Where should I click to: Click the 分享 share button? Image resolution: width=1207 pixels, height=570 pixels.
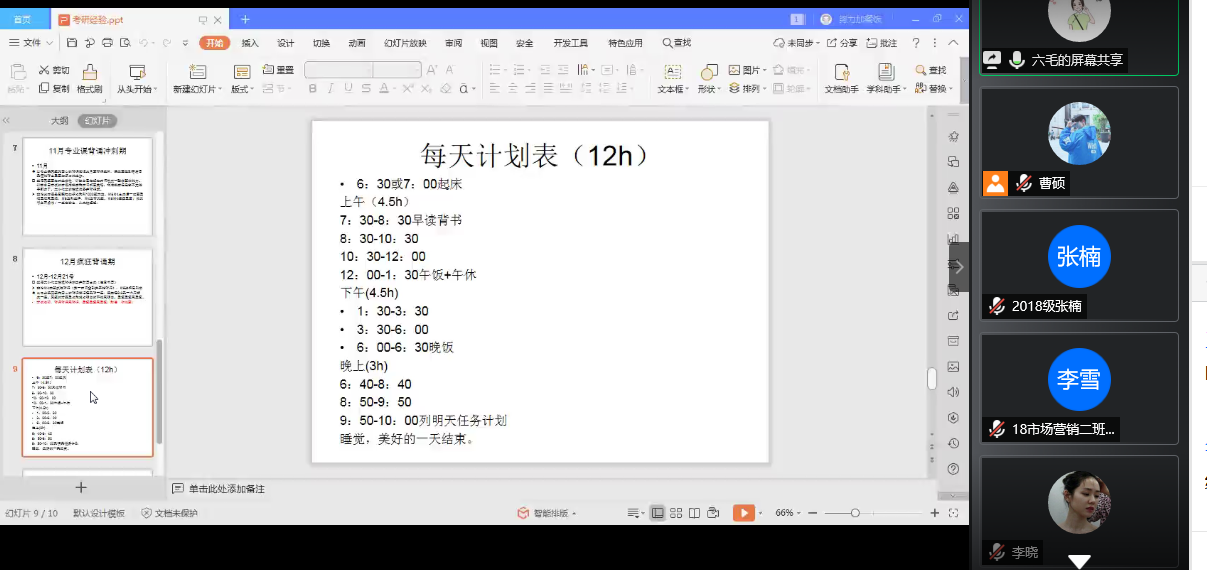pyautogui.click(x=842, y=43)
